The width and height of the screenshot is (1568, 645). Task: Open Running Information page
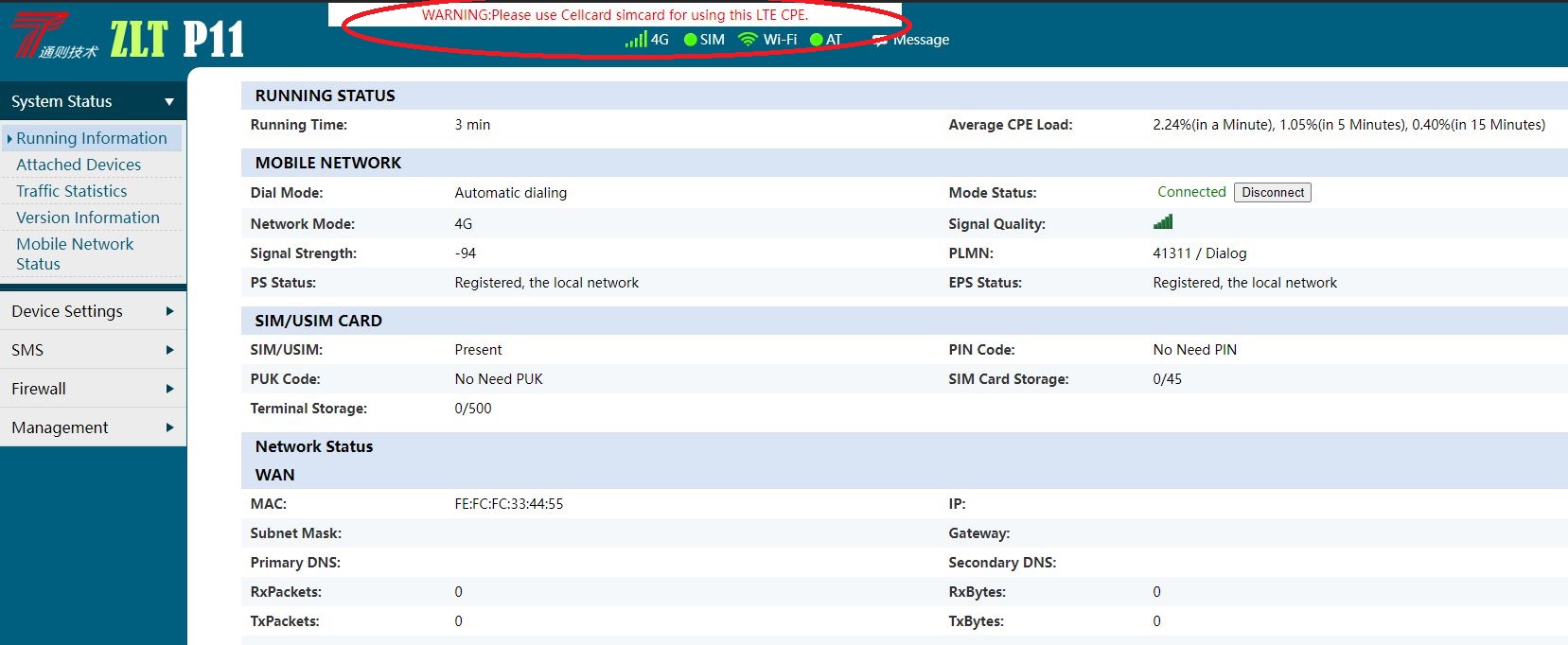pos(91,138)
